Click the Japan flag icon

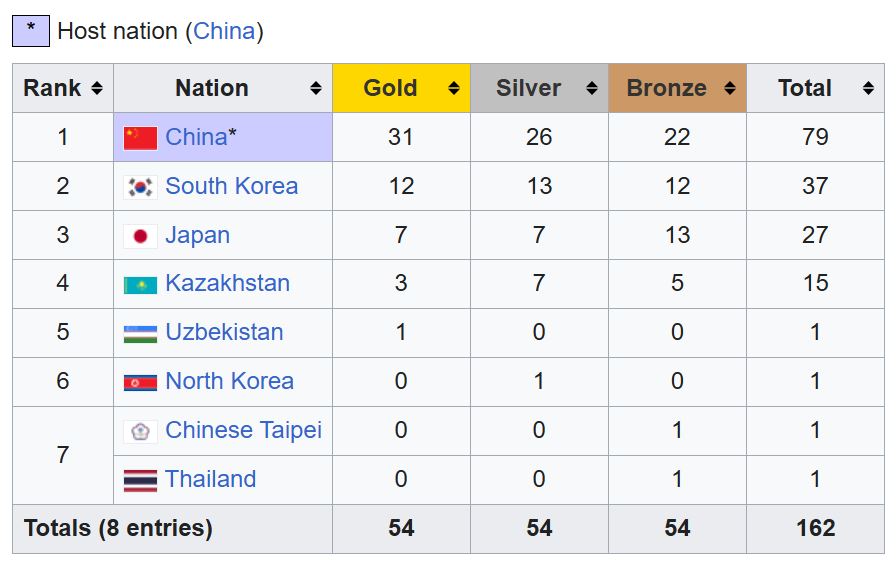click(140, 236)
